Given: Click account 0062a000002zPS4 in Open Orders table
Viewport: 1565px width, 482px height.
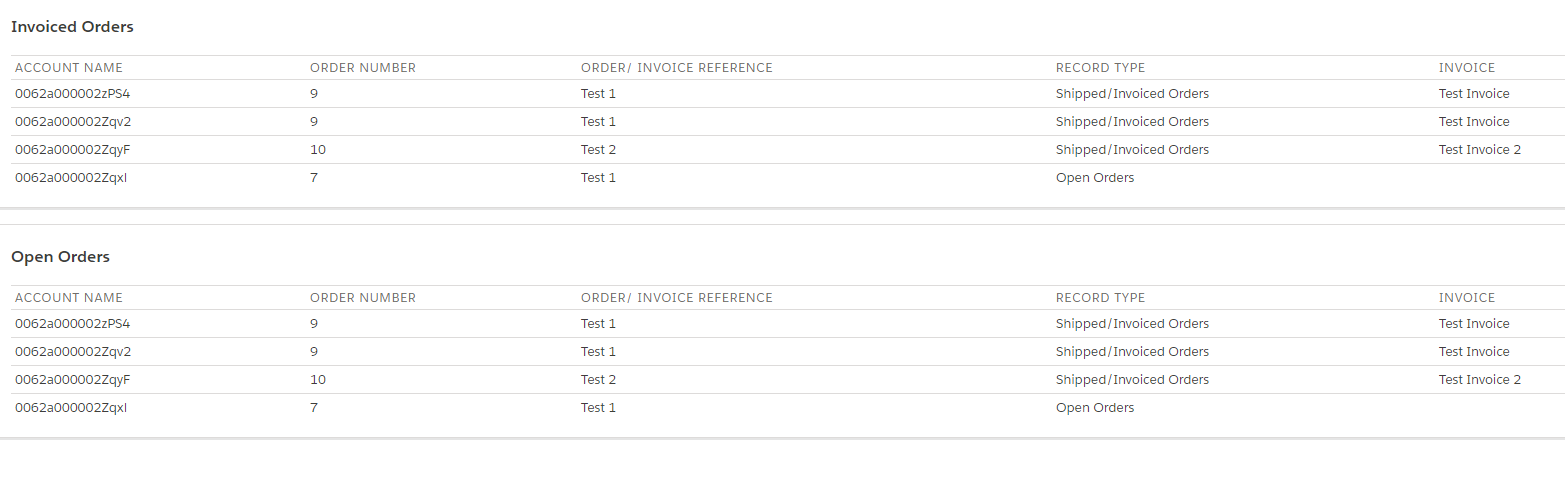Looking at the screenshot, I should pyautogui.click(x=72, y=324).
